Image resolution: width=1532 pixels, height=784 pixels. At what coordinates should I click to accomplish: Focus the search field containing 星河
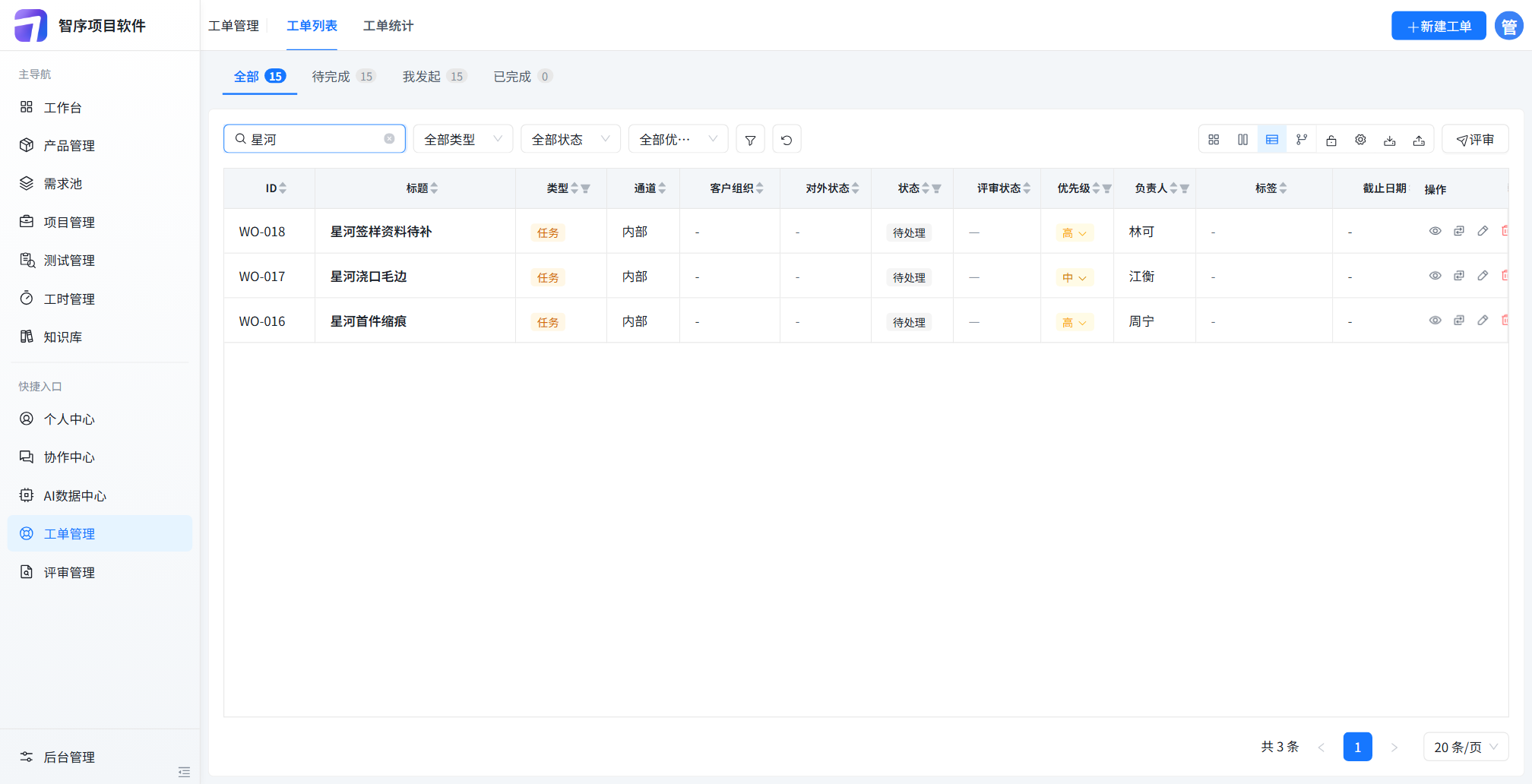(x=315, y=138)
